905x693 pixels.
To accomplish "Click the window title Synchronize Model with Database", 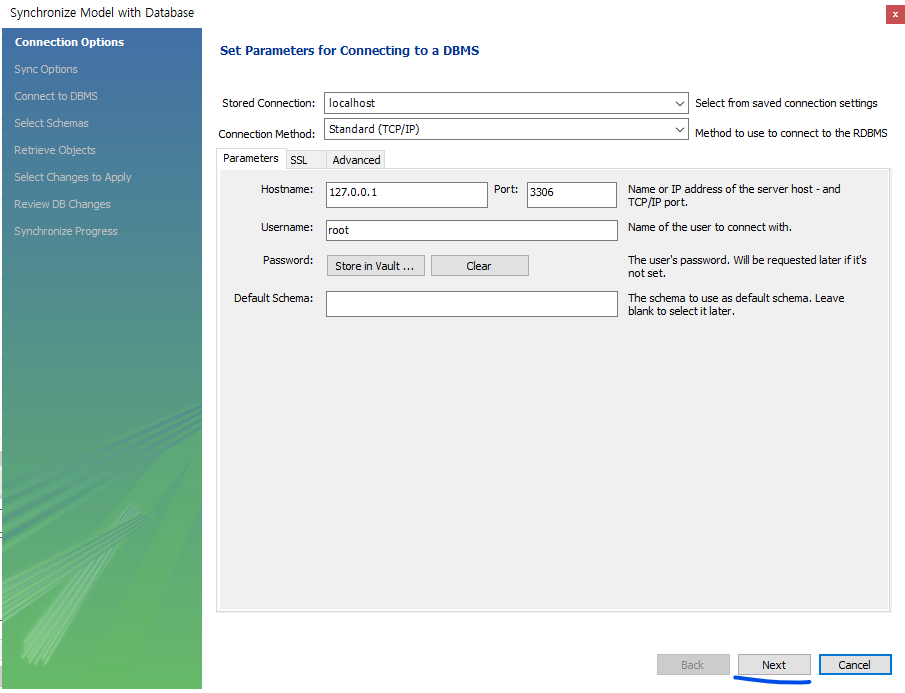I will 102,13.
